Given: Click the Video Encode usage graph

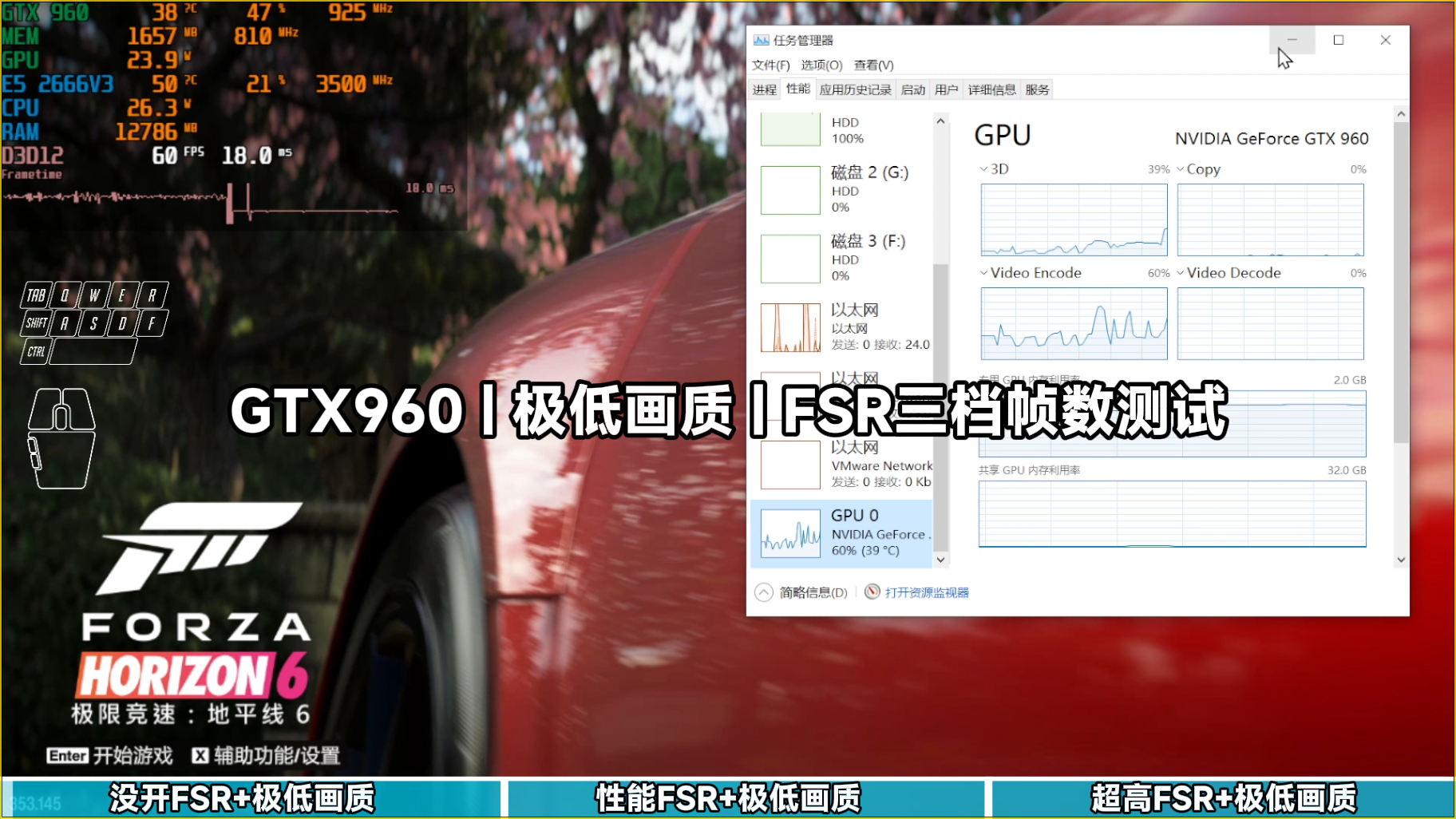Looking at the screenshot, I should point(1074,323).
